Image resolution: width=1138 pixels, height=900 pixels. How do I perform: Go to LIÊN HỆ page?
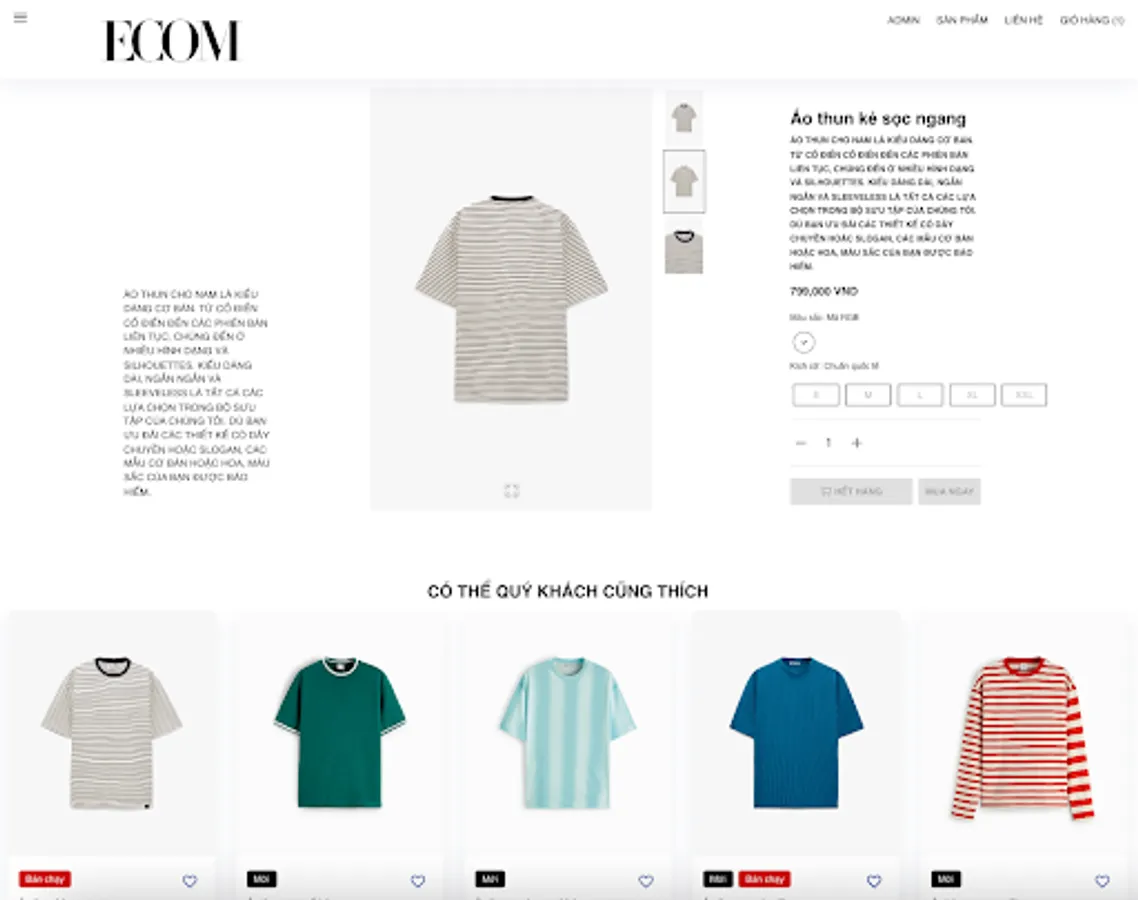1023,20
